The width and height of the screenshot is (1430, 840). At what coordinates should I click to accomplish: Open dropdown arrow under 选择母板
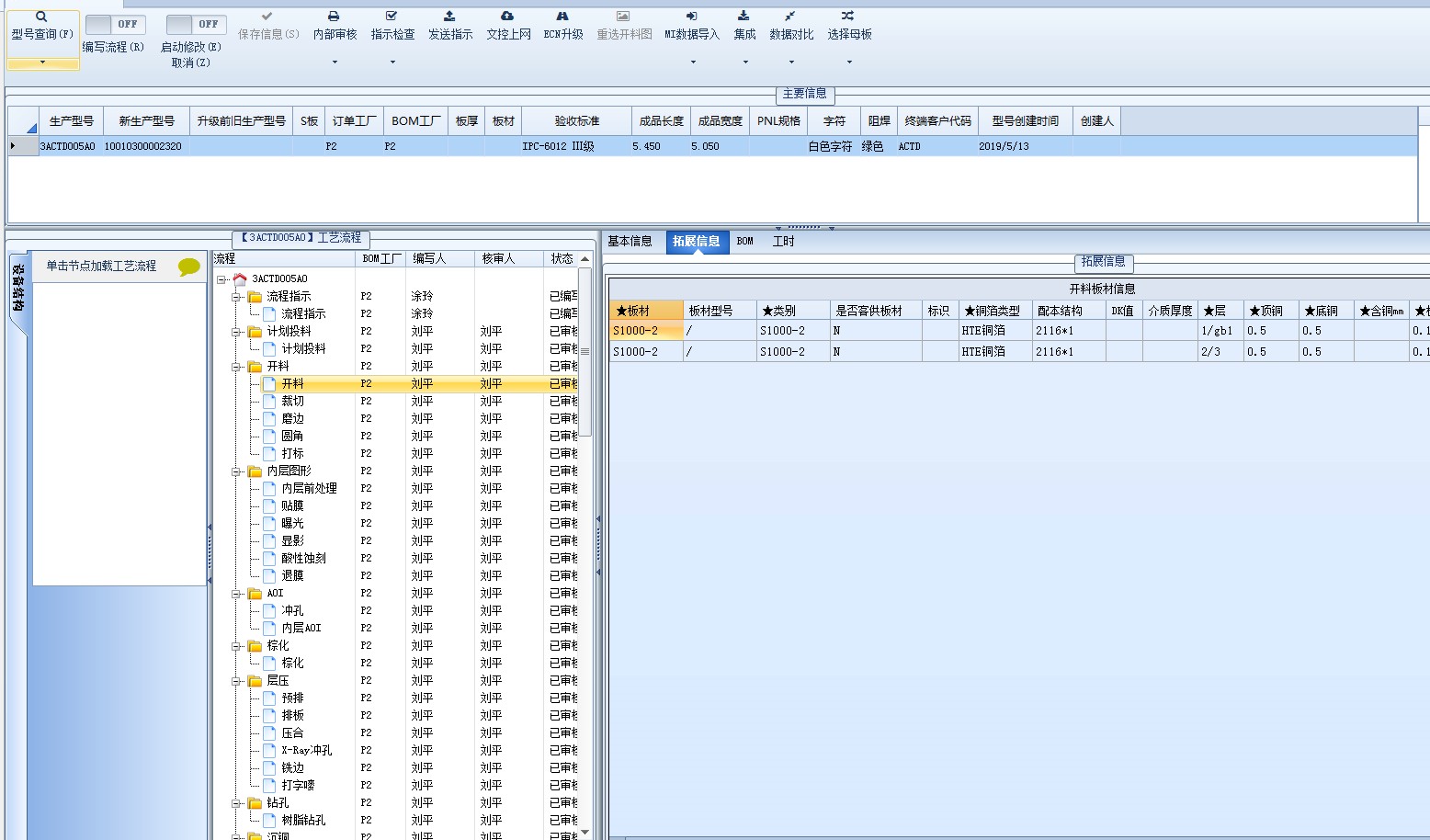click(x=849, y=62)
